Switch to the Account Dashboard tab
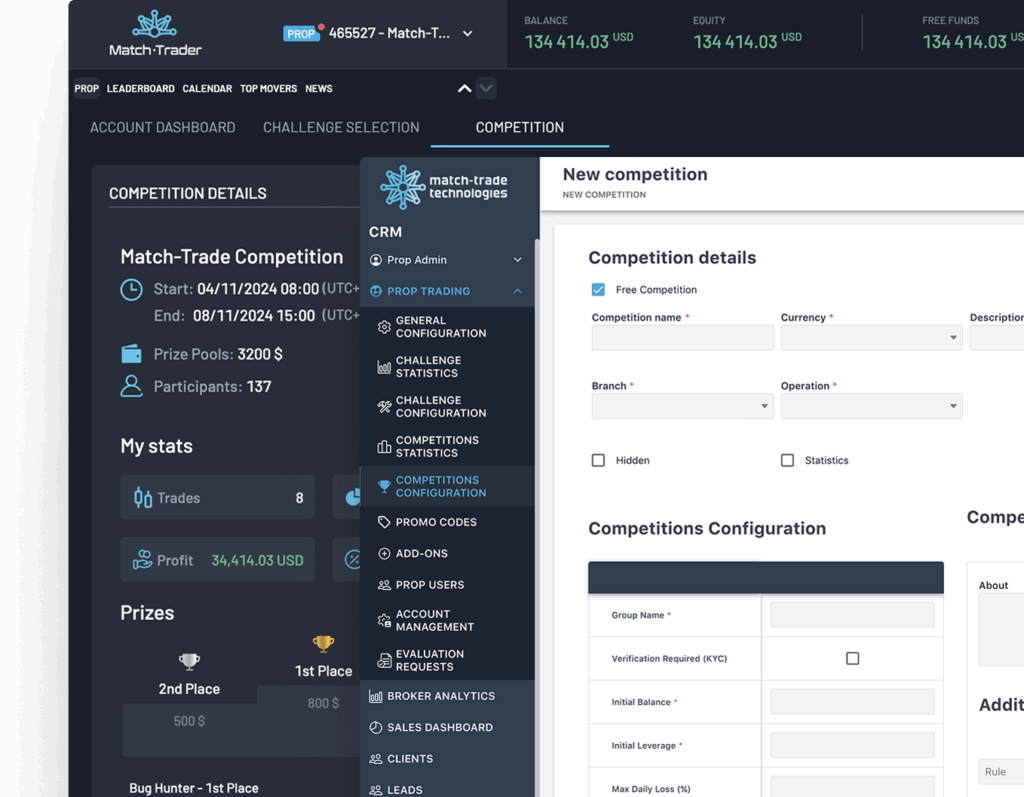The image size is (1024, 797). (x=162, y=127)
